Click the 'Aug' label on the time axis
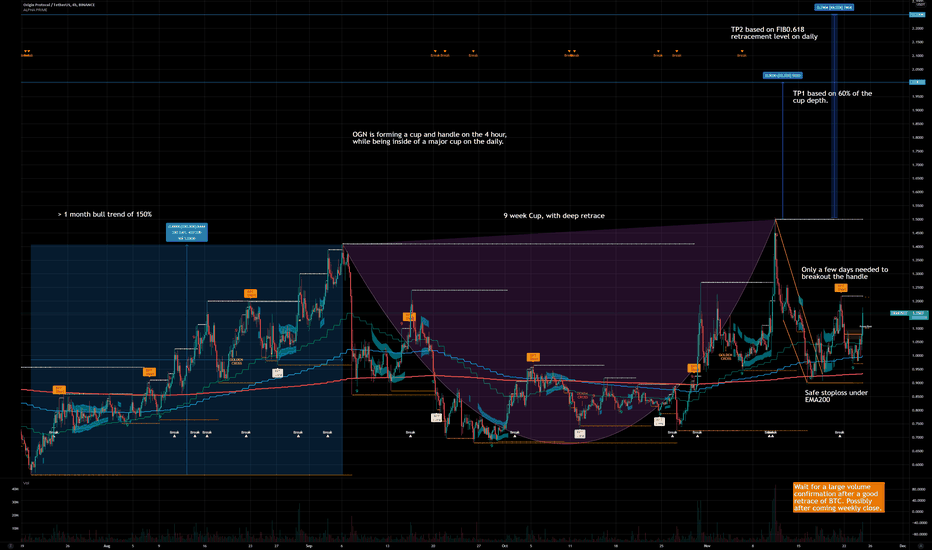The height and width of the screenshot is (550, 932). [107, 546]
